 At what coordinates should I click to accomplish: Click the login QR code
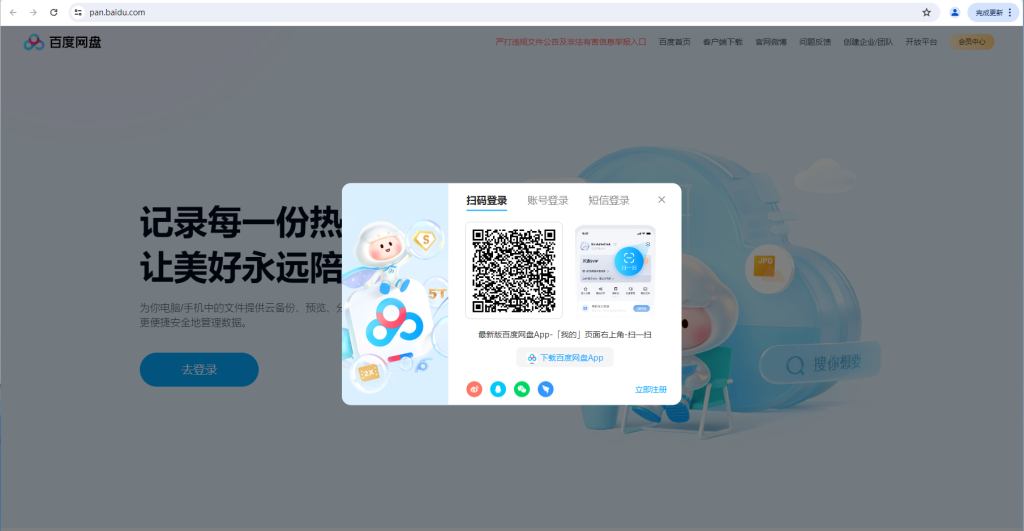click(x=514, y=270)
